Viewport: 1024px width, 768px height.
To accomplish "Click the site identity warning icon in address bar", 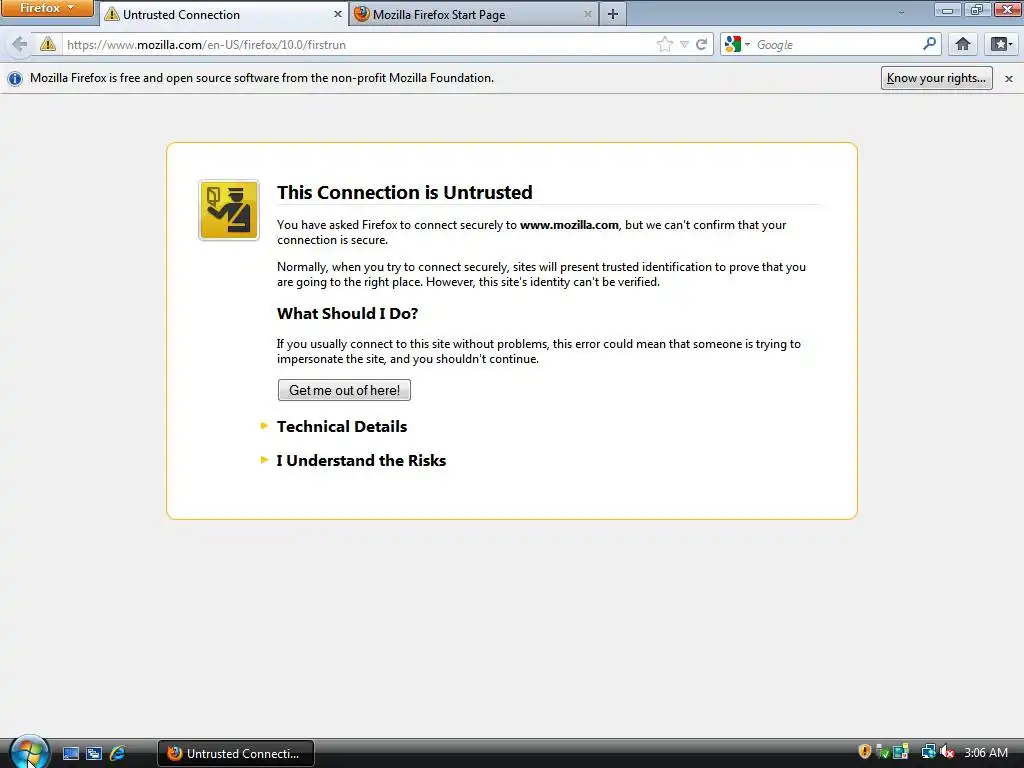I will tap(48, 44).
